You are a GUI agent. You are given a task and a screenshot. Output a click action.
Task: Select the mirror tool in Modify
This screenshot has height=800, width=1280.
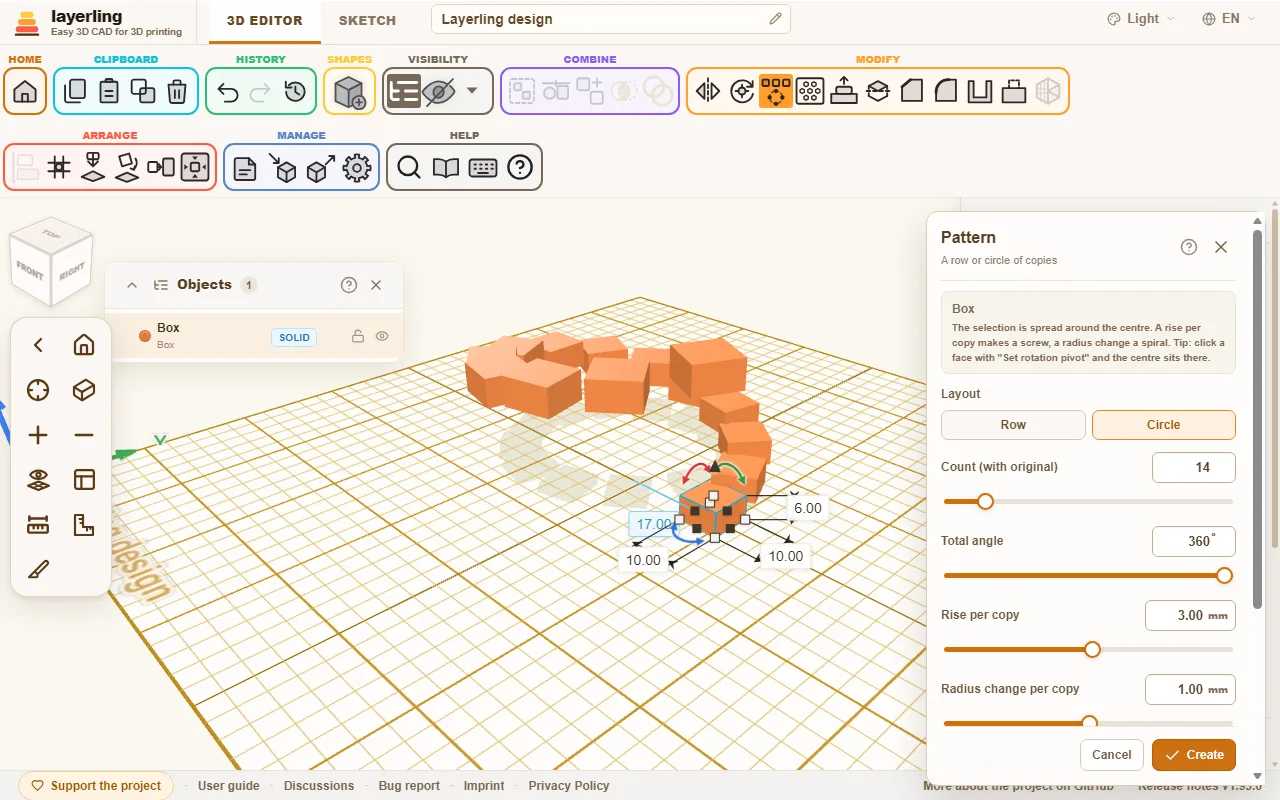pyautogui.click(x=708, y=92)
